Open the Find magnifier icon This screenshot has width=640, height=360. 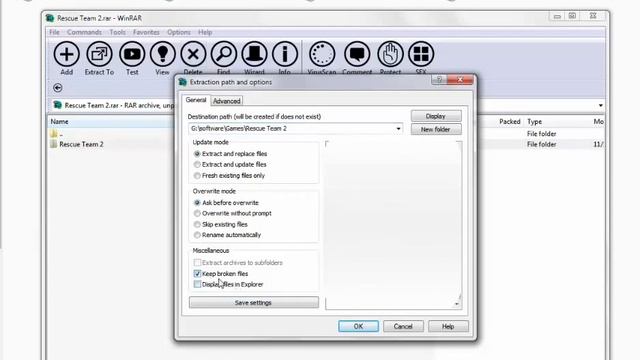coord(224,54)
